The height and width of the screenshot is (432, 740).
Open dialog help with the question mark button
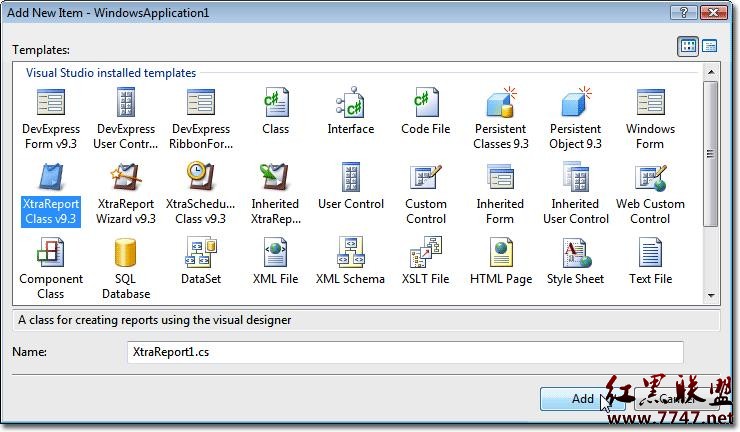684,12
